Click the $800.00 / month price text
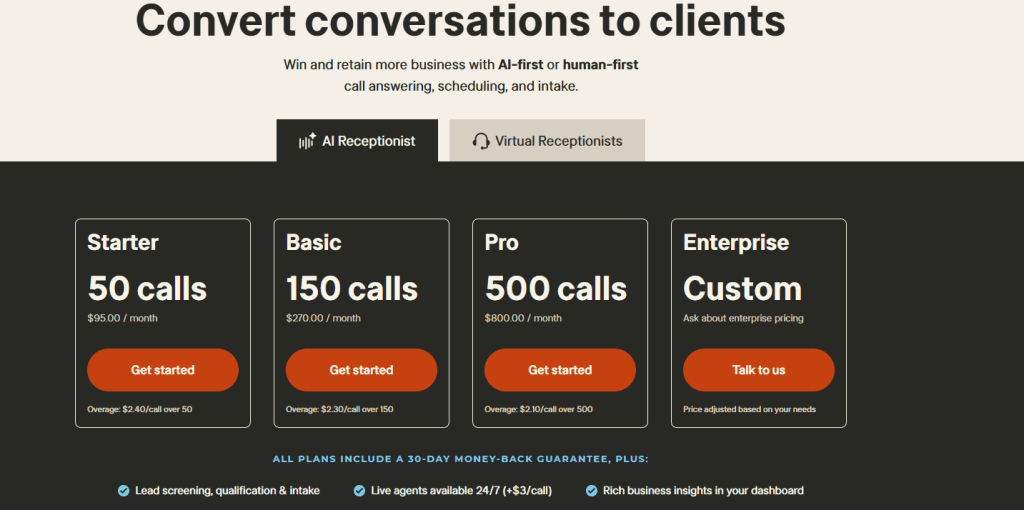Viewport: 1024px width, 510px height. pos(523,318)
